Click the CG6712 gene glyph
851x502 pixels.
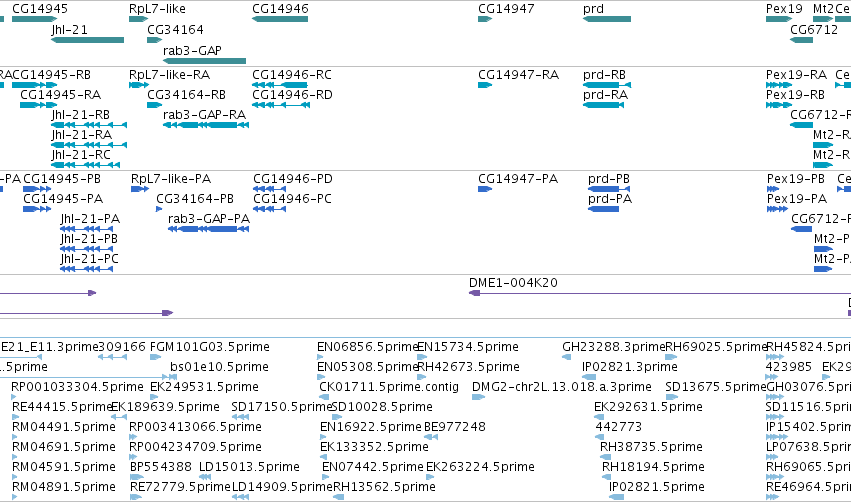801,40
